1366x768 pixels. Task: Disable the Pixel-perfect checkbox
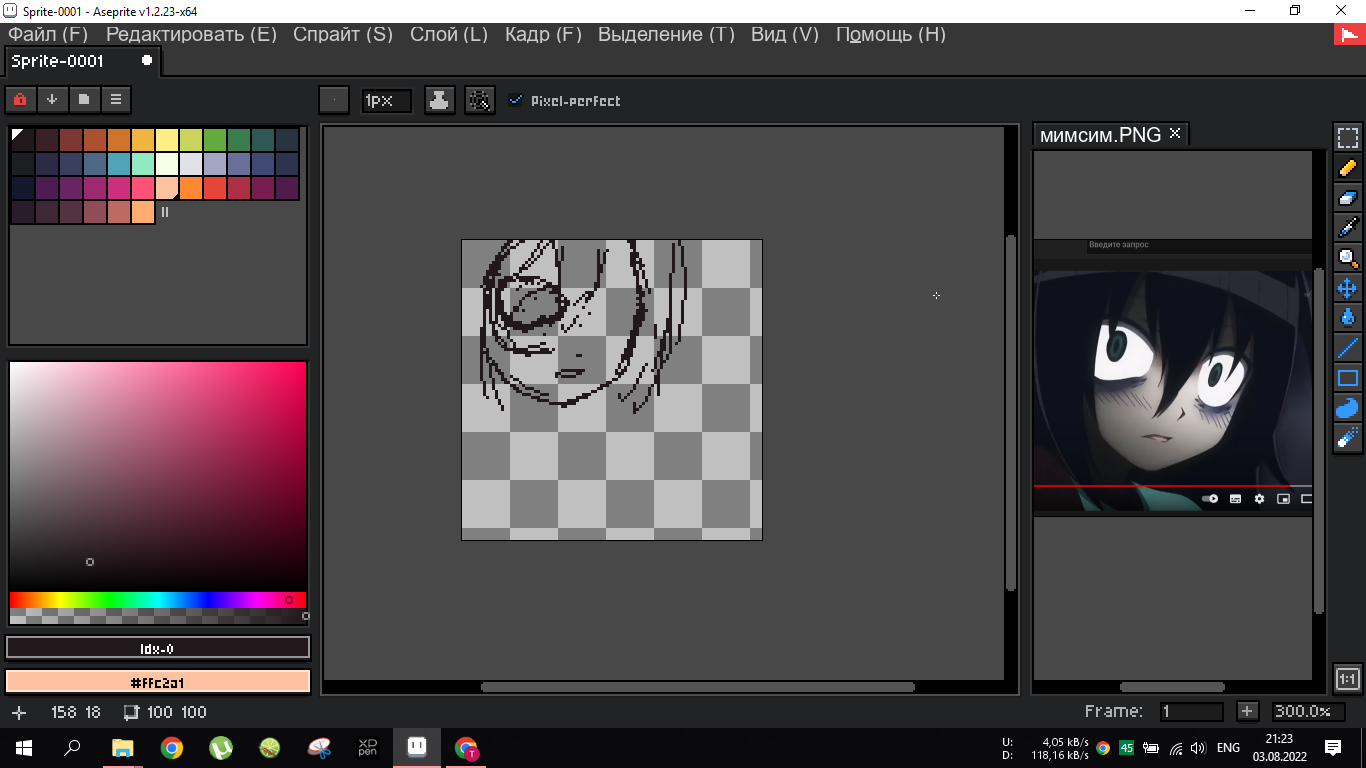(515, 100)
